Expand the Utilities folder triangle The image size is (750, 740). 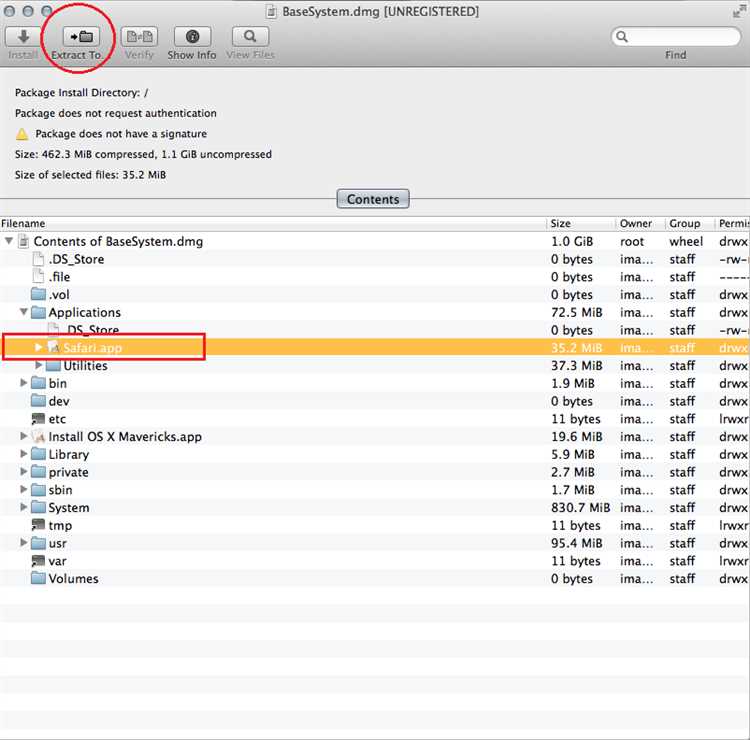click(x=38, y=365)
